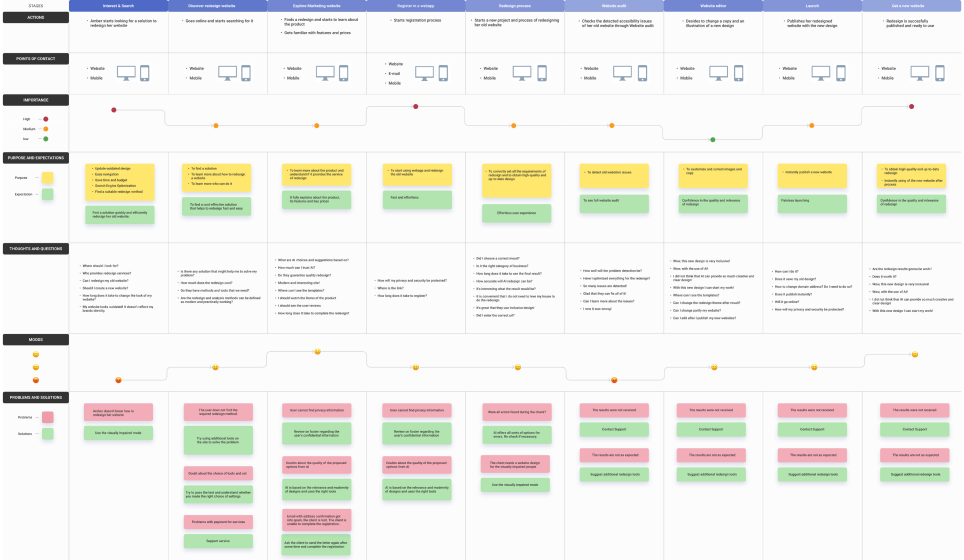Select the Moods row label
The width and height of the screenshot is (964, 560).
tap(36, 339)
